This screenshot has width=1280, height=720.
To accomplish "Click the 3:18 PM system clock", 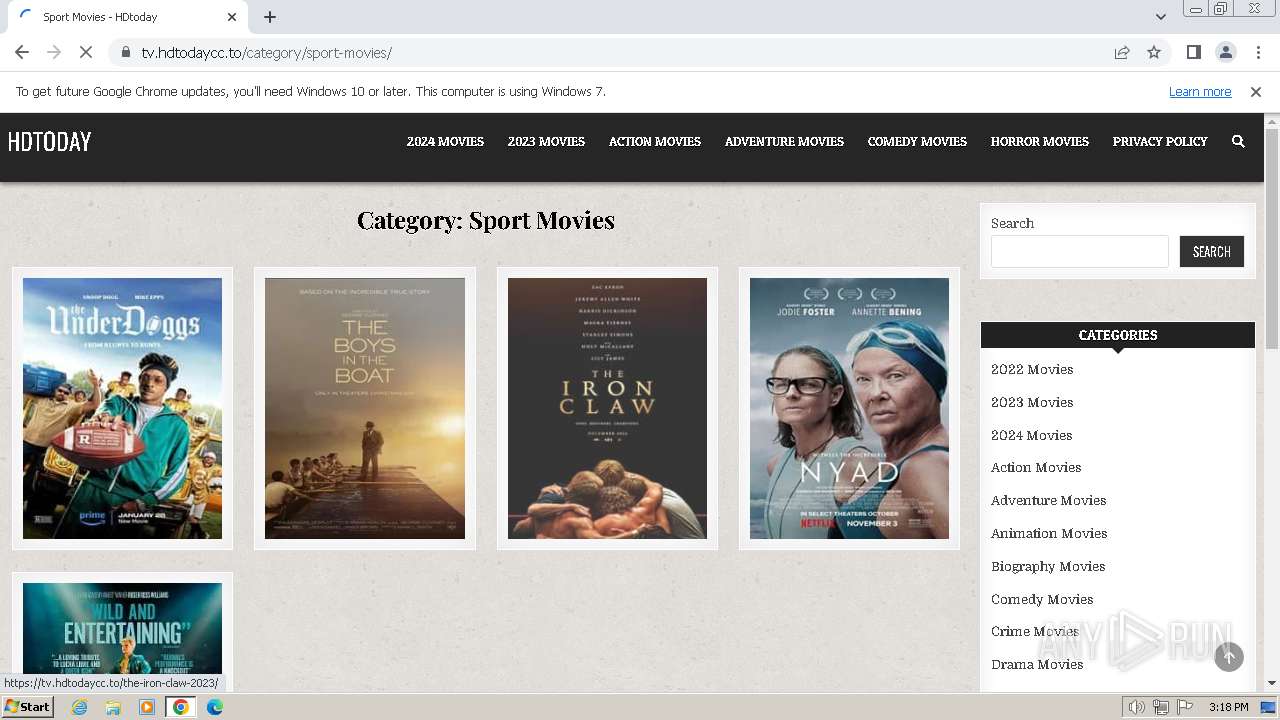I will [x=1228, y=707].
